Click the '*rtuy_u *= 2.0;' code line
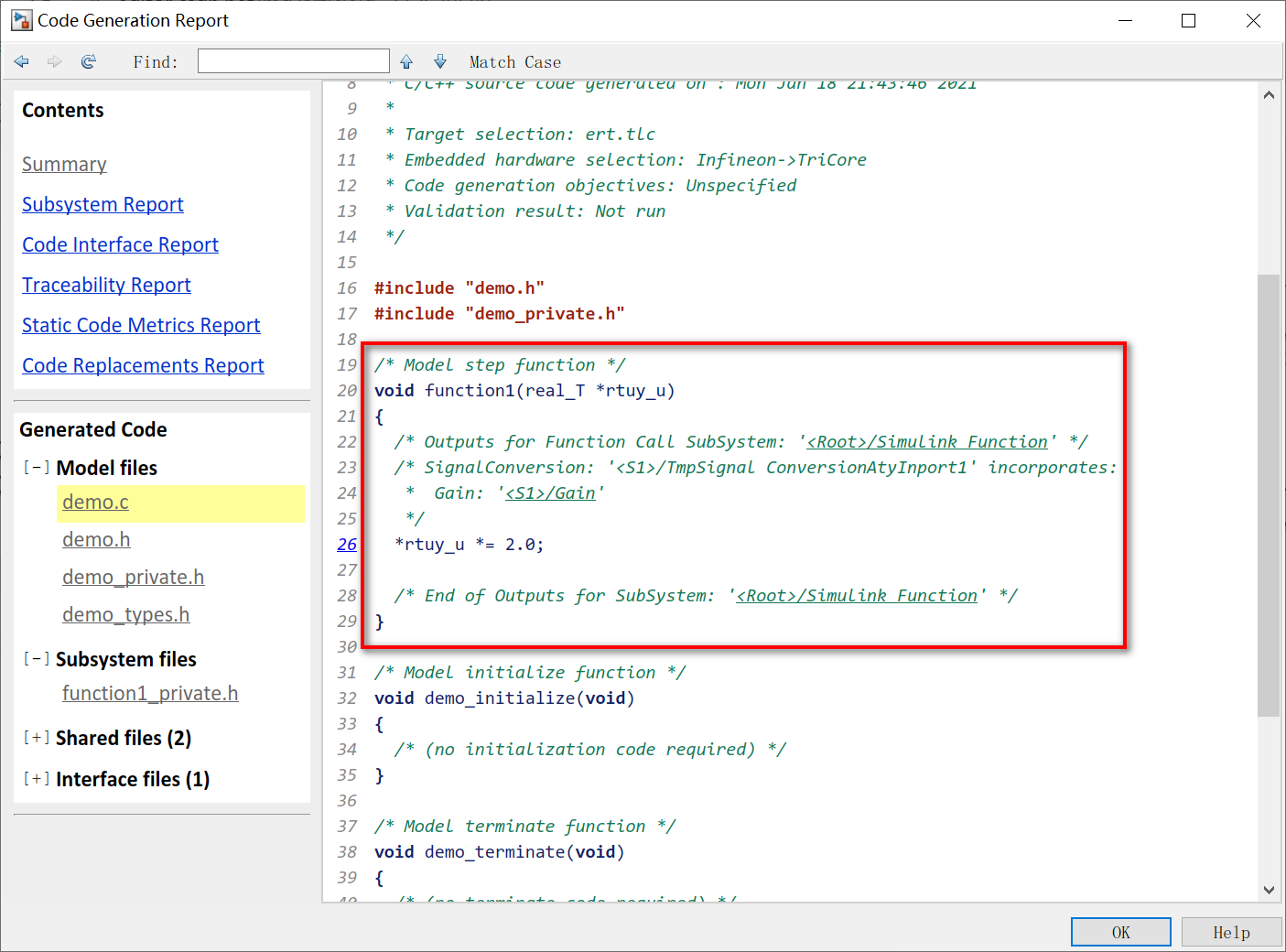This screenshot has width=1286, height=952. pyautogui.click(x=470, y=545)
